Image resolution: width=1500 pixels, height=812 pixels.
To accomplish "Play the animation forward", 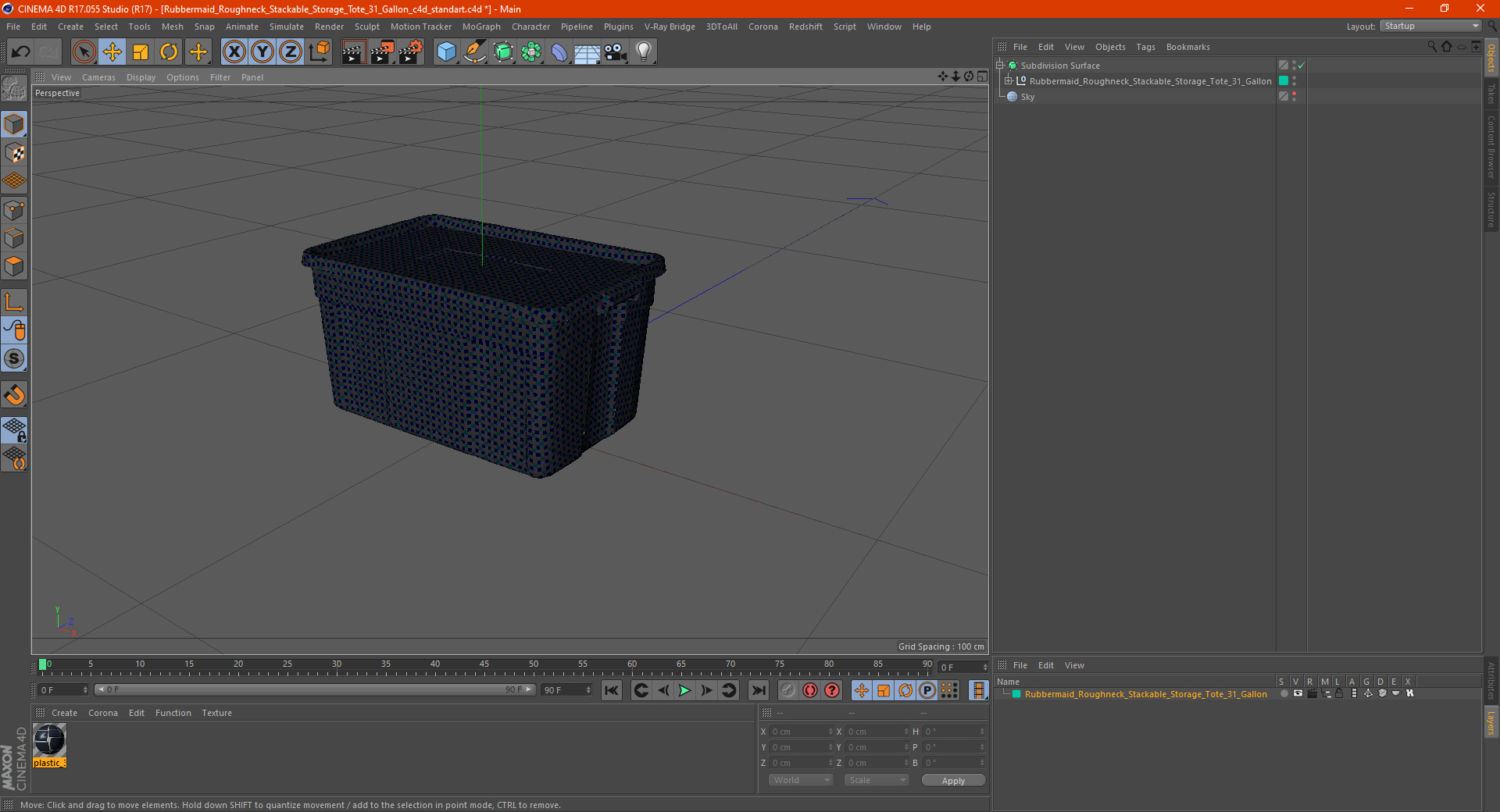I will tap(684, 690).
